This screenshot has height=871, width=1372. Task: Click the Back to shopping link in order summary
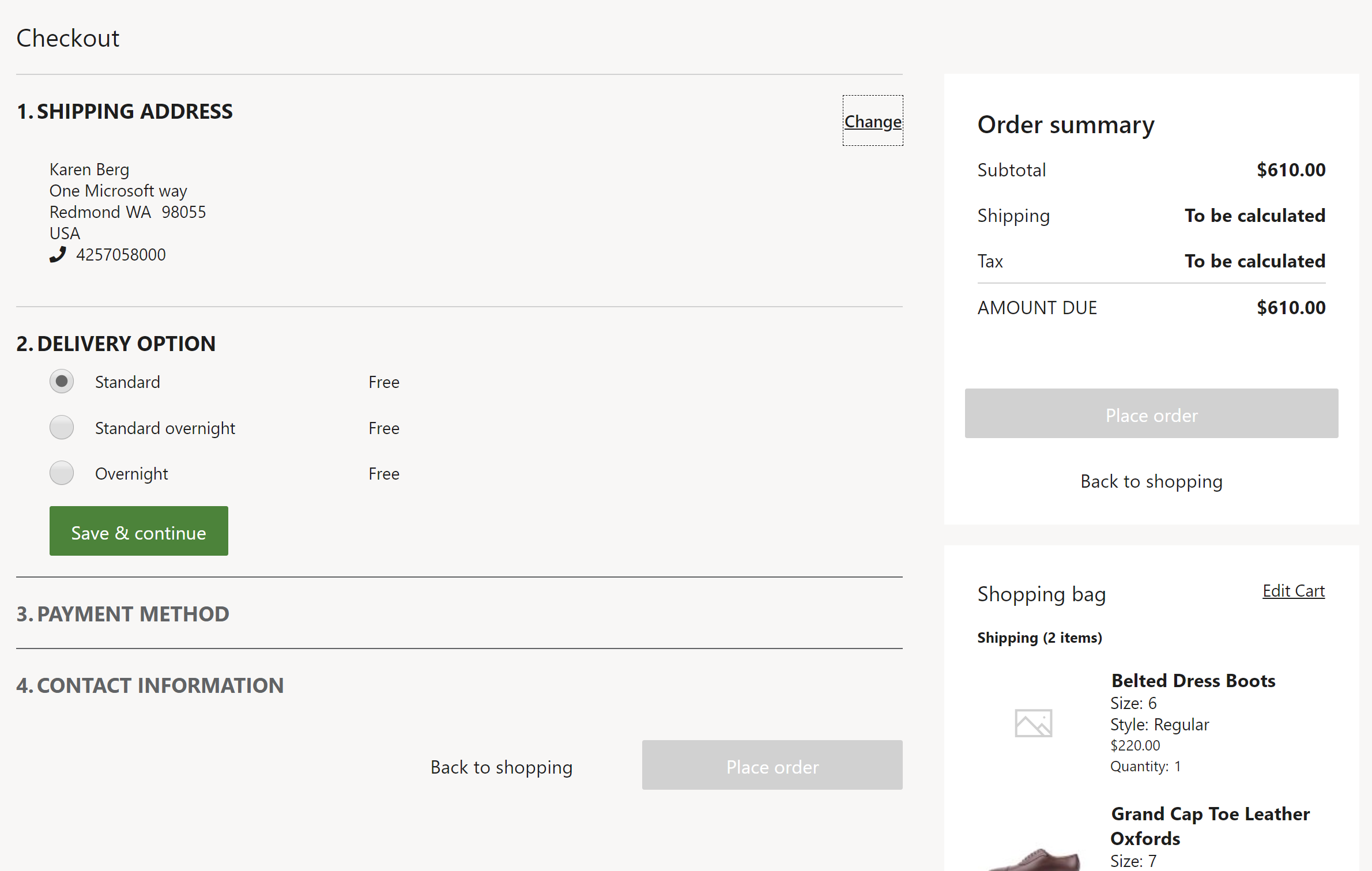(1151, 481)
